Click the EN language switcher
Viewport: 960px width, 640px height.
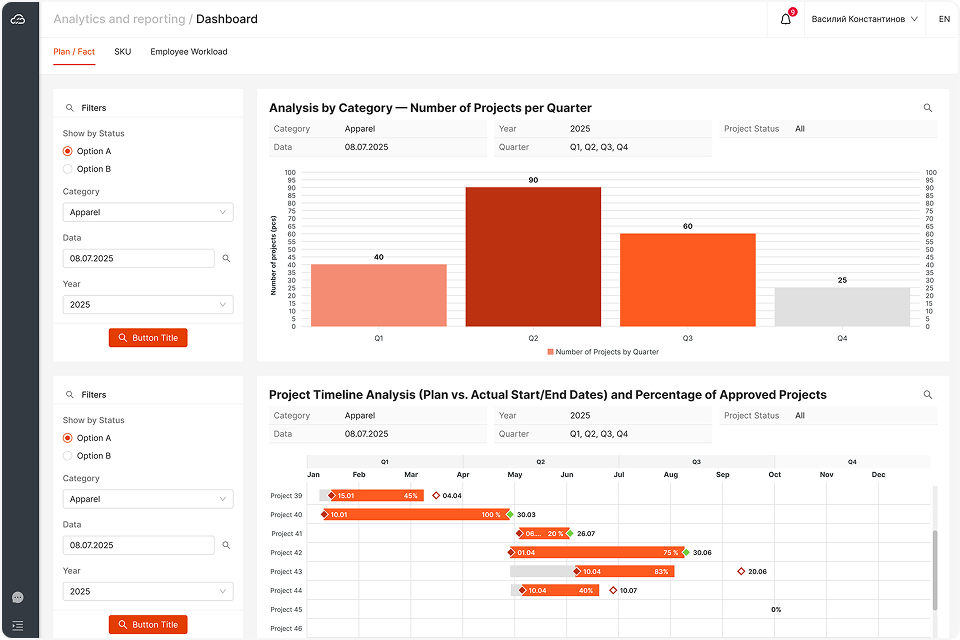coord(944,19)
